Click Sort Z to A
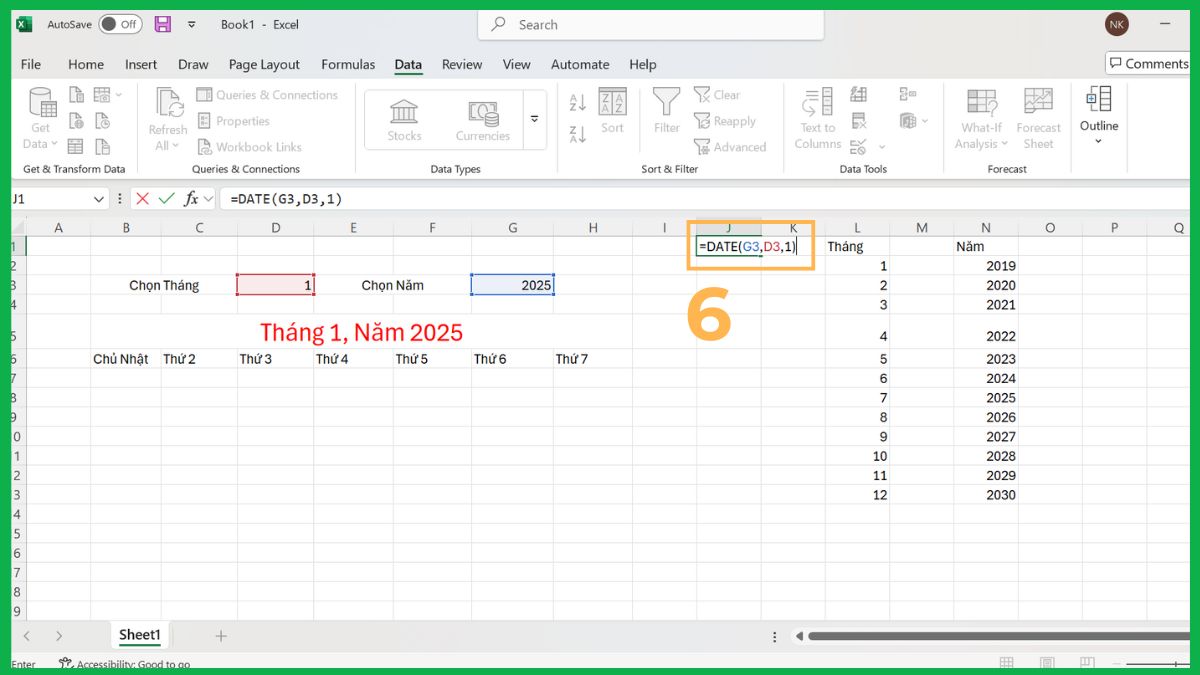 tap(576, 135)
